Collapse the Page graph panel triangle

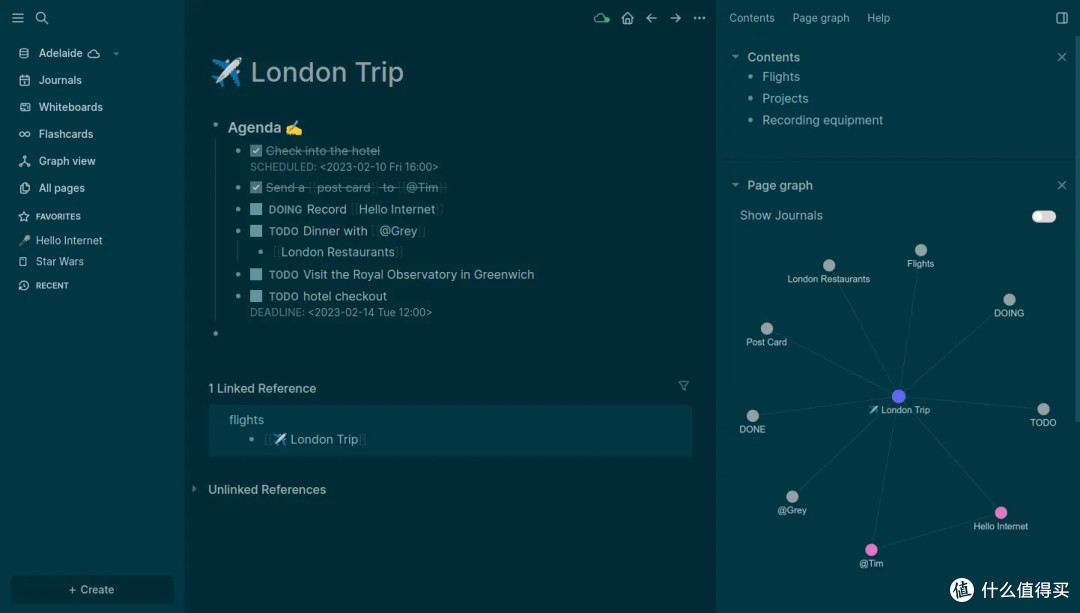coord(735,185)
